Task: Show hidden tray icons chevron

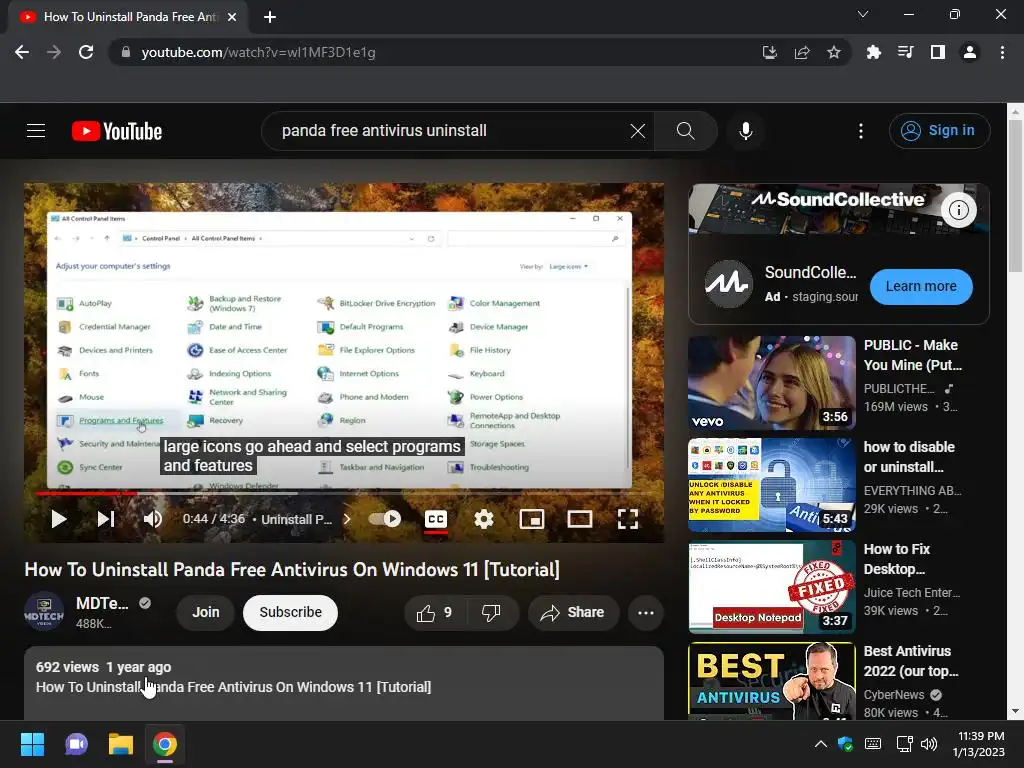Action: (821, 744)
